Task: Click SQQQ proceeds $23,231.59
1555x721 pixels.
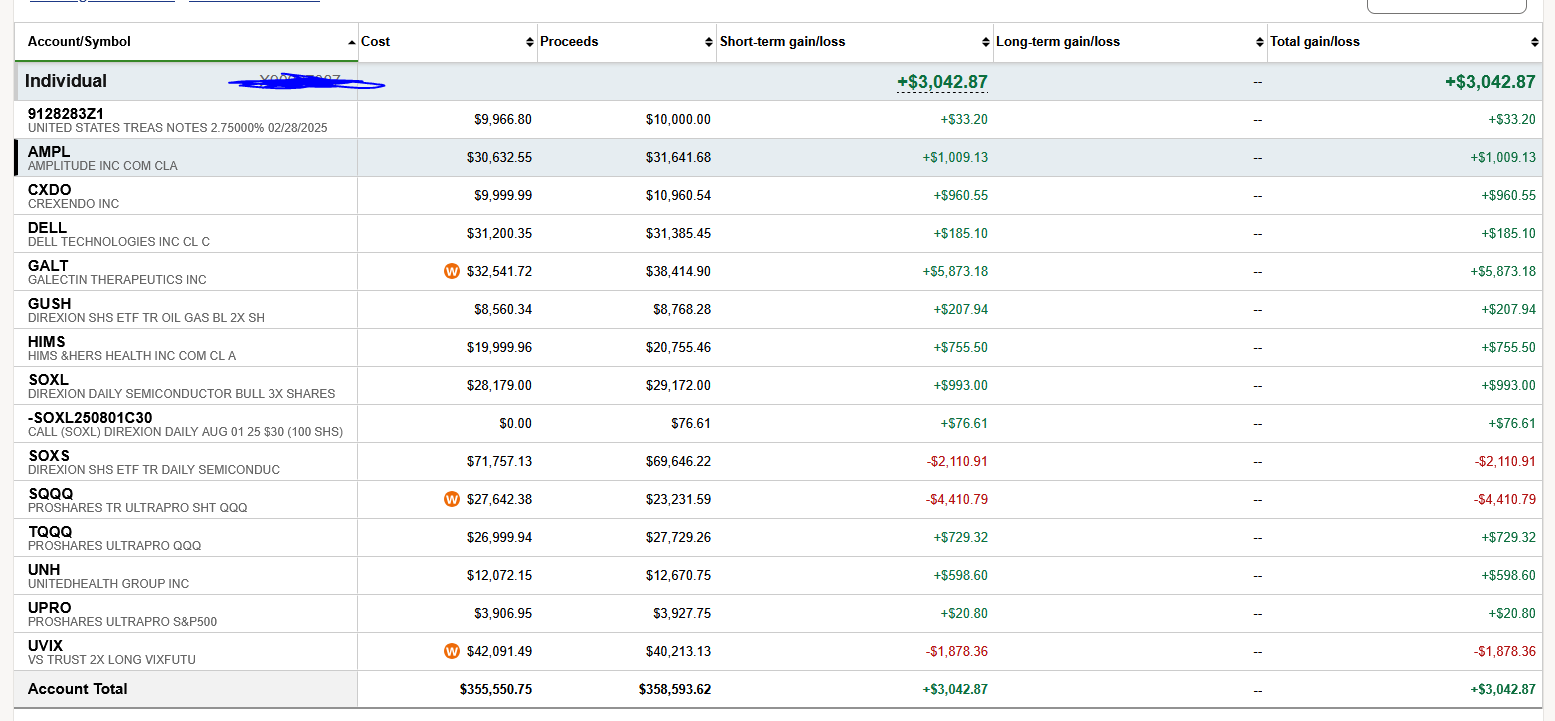Action: tap(678, 499)
